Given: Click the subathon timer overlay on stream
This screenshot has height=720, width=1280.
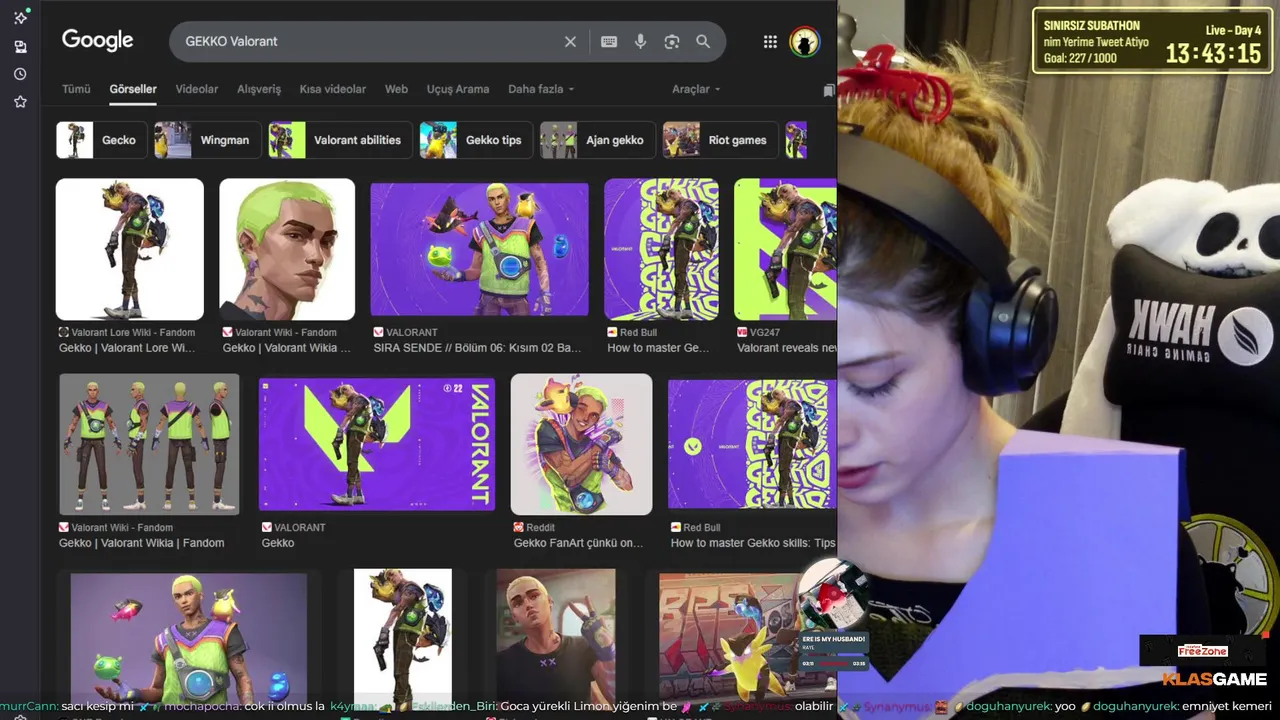Looking at the screenshot, I should tap(1152, 41).
